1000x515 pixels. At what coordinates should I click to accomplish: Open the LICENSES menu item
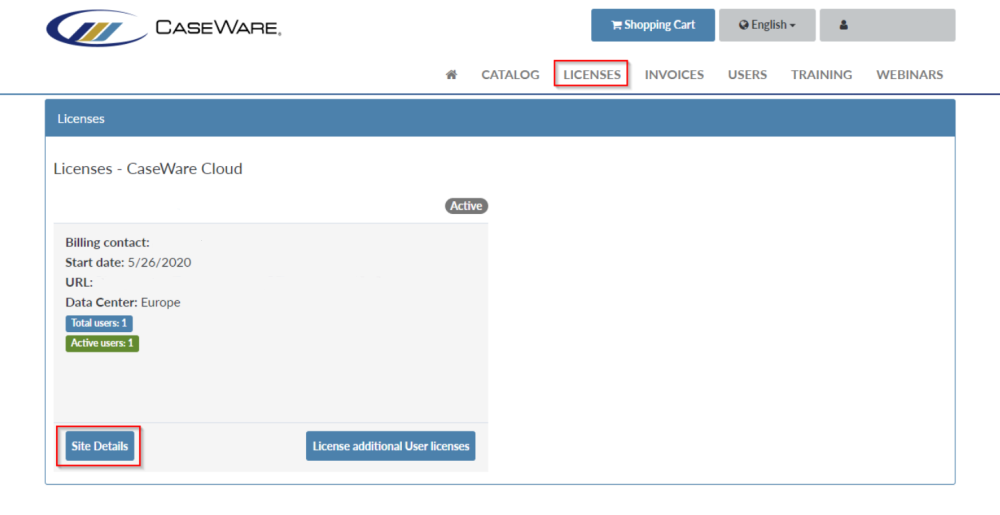point(592,75)
